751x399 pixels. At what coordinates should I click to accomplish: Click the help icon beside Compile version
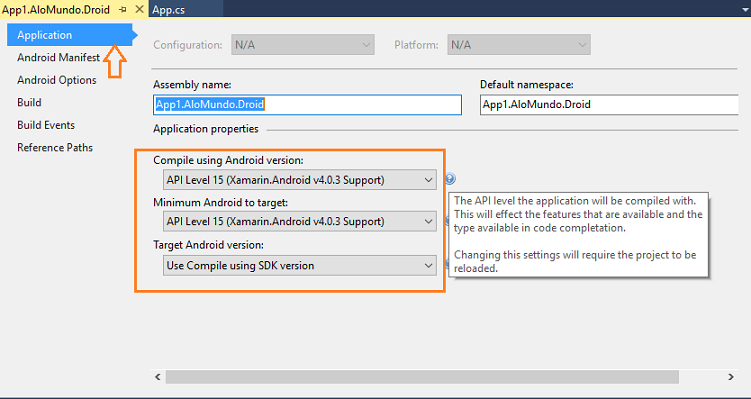click(450, 179)
